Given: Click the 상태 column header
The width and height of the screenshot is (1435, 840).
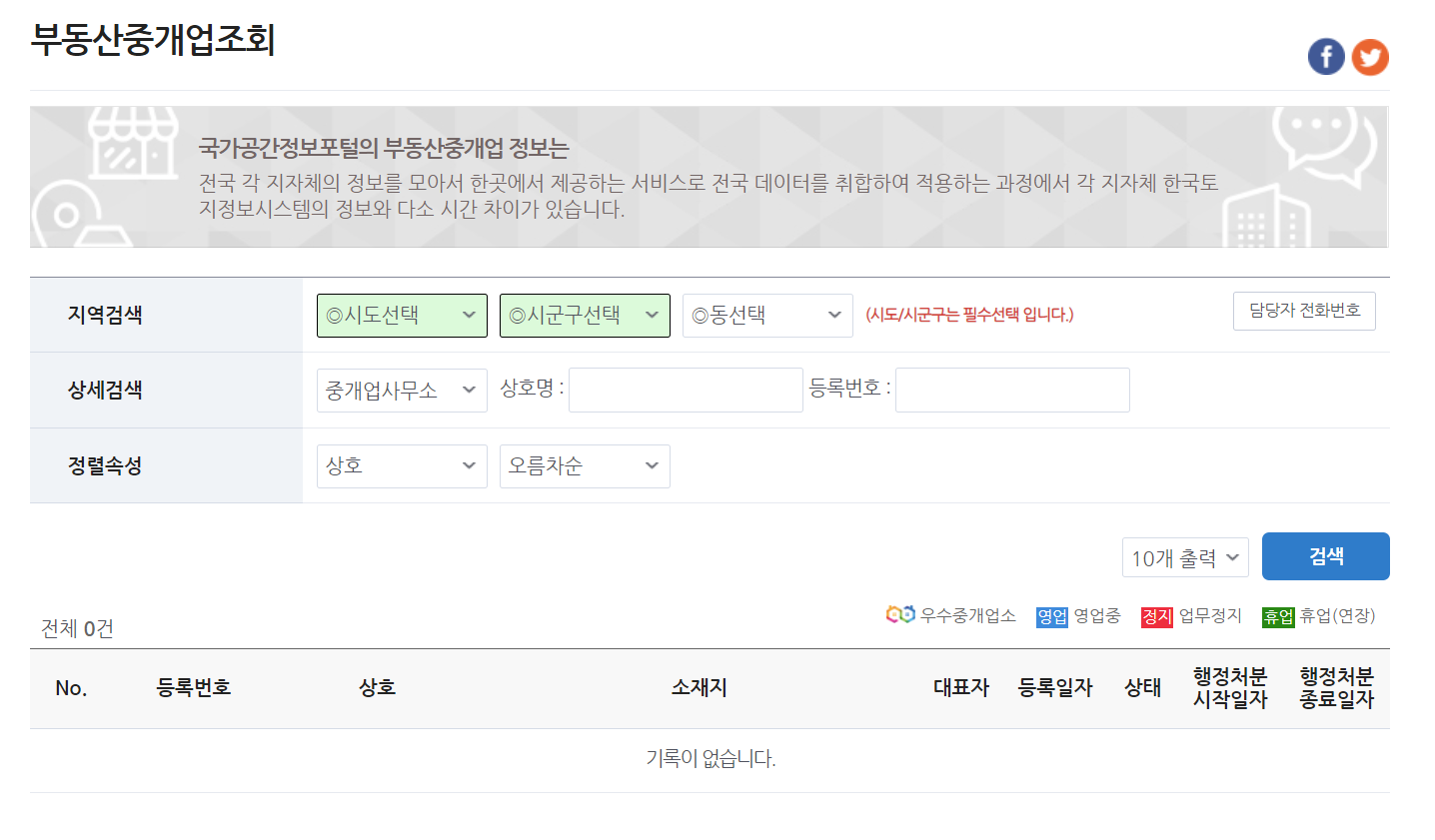Looking at the screenshot, I should click(x=1143, y=687).
